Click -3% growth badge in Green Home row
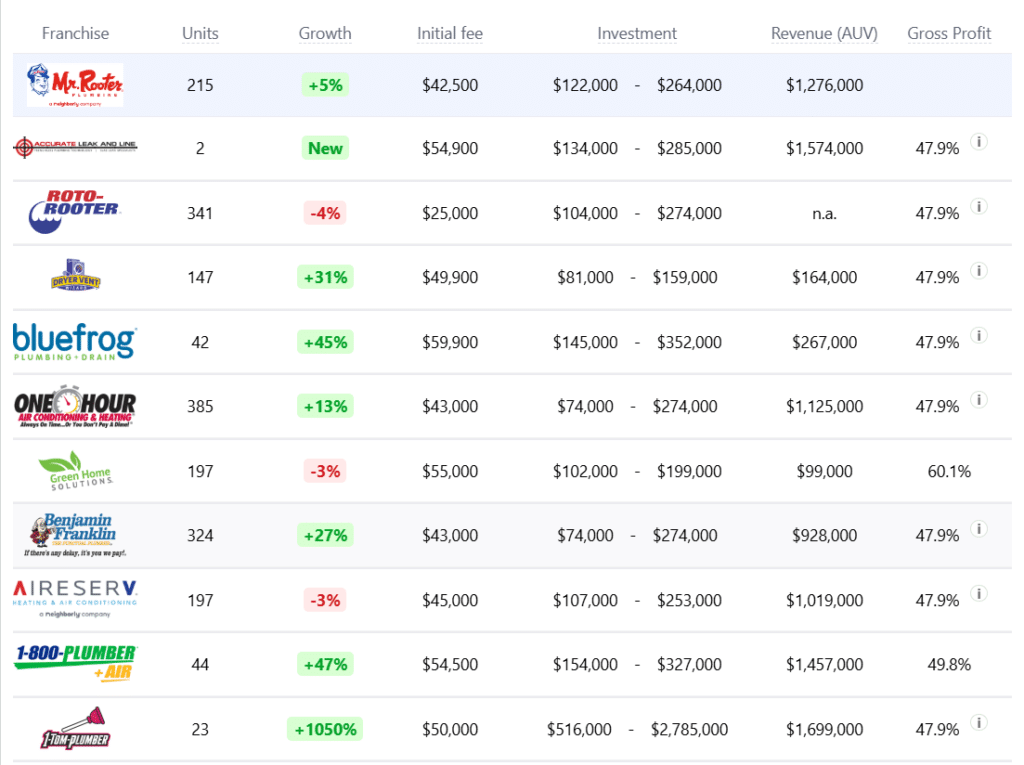 (x=325, y=471)
